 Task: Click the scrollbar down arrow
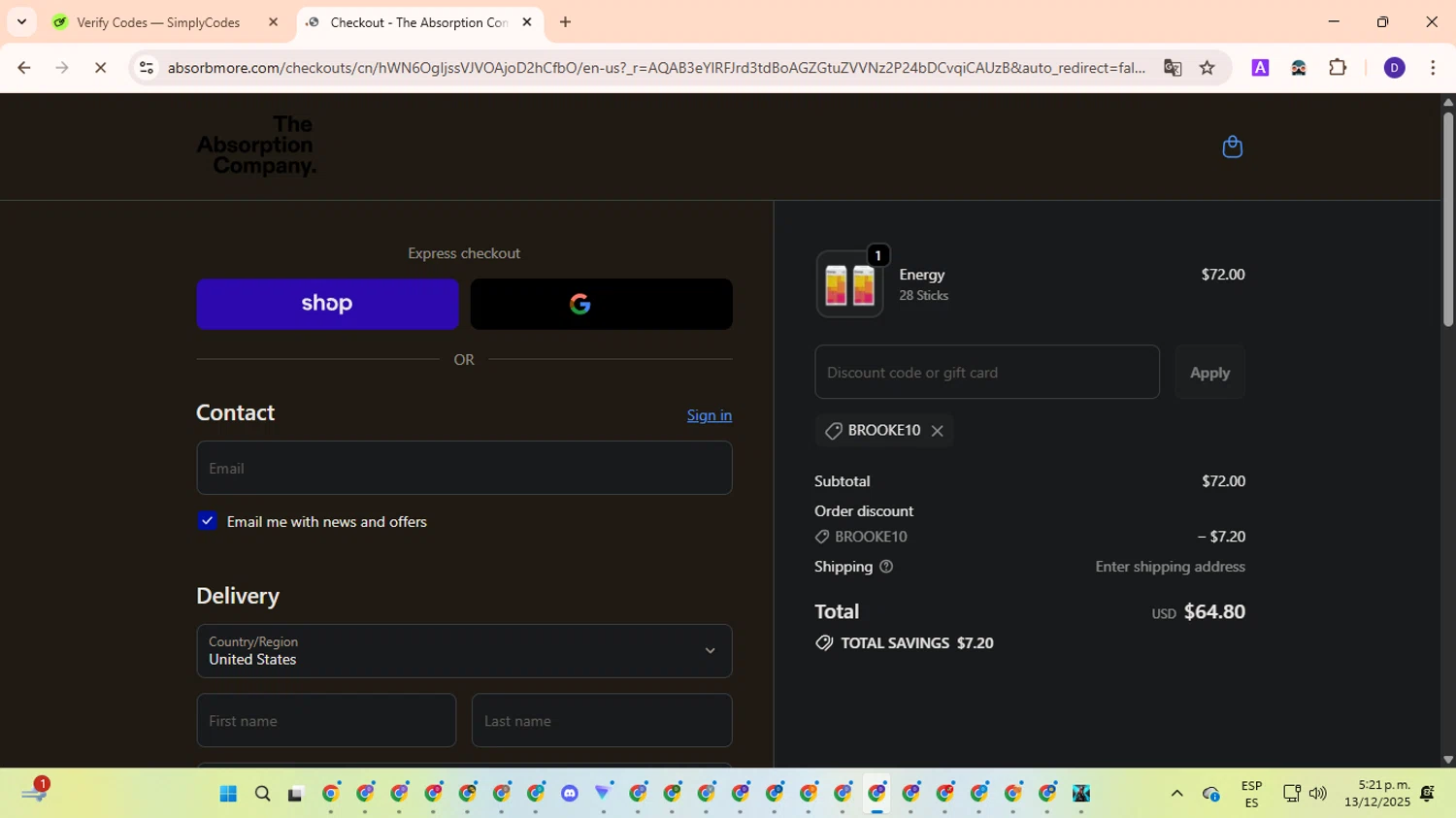click(x=1448, y=760)
